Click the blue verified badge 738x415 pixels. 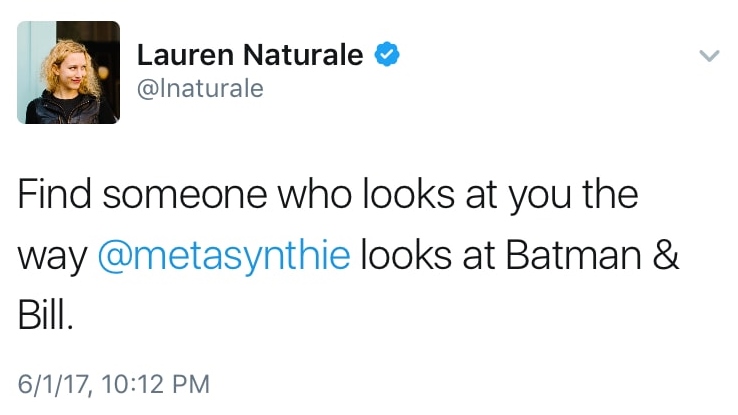tap(386, 54)
